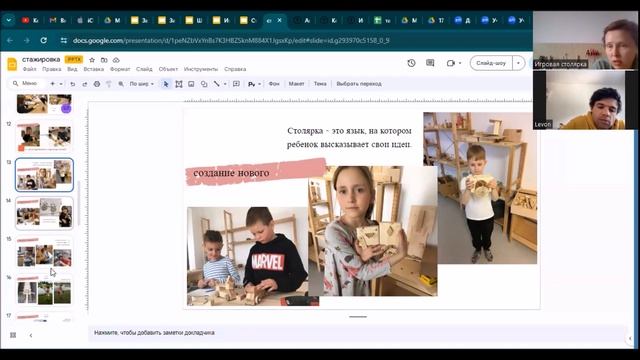This screenshot has width=640, height=360.
Task: Select the line tool
Action: click(216, 84)
